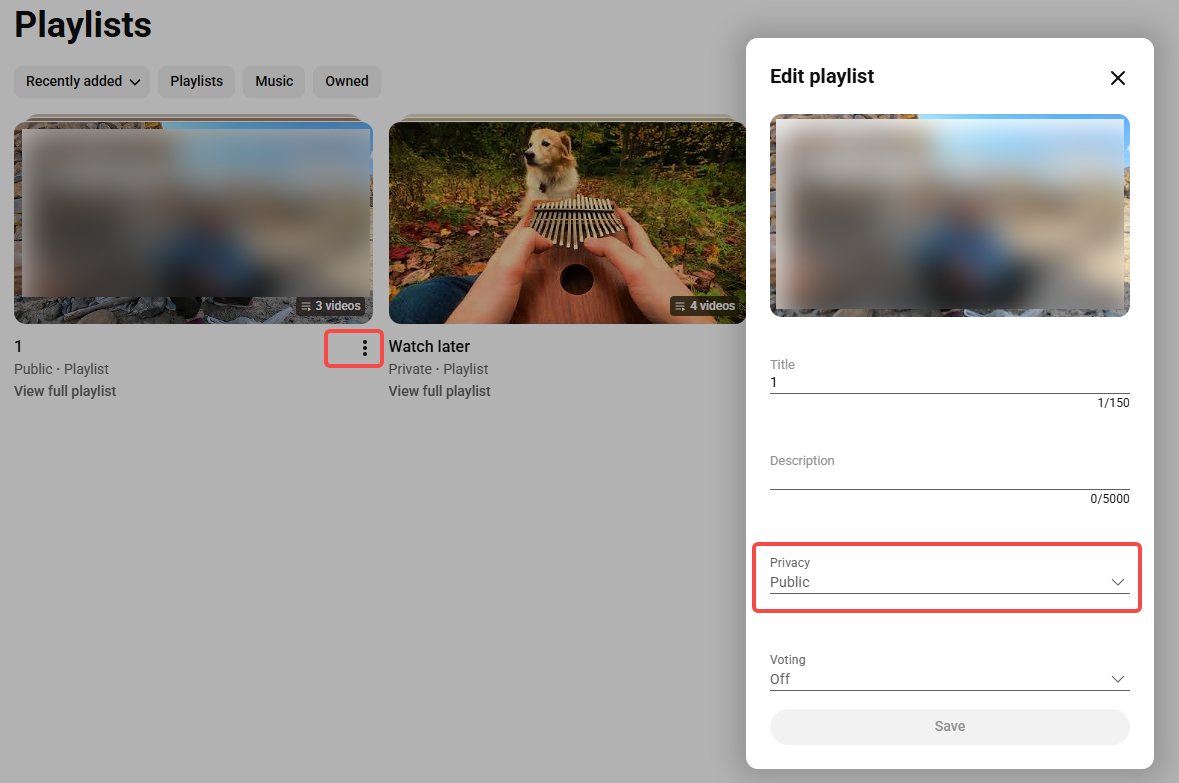Select the Music filter chip

click(274, 82)
